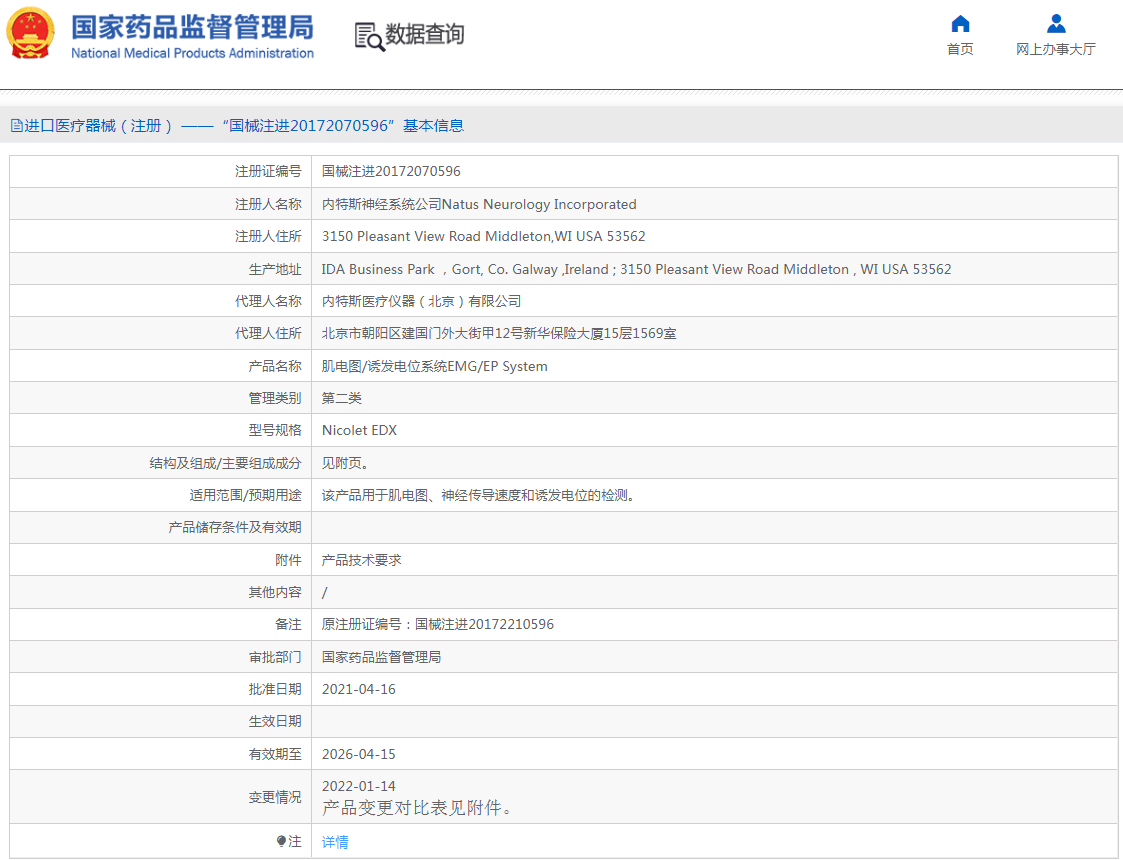1123x860 pixels.
Task: Click the person icon above 网上办事大厅
Action: (1056, 24)
